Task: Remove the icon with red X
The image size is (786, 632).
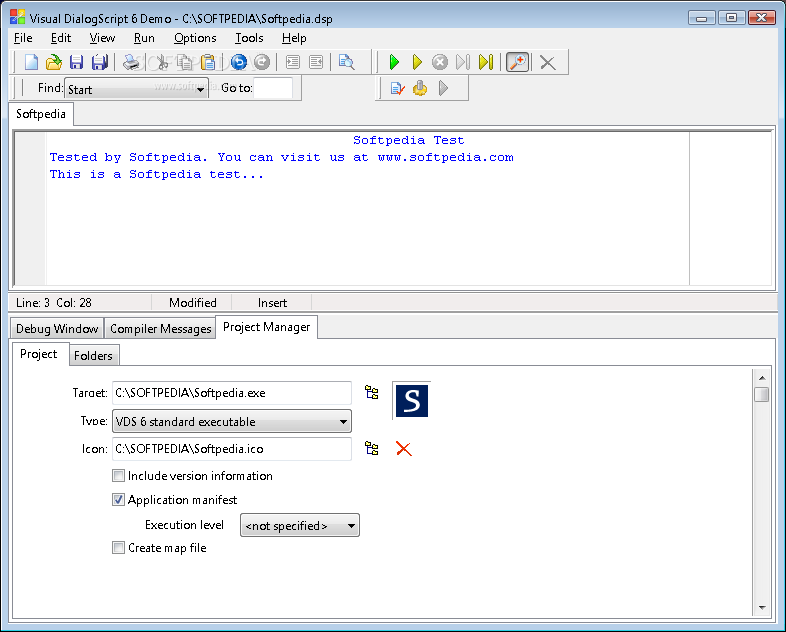Action: 404,449
